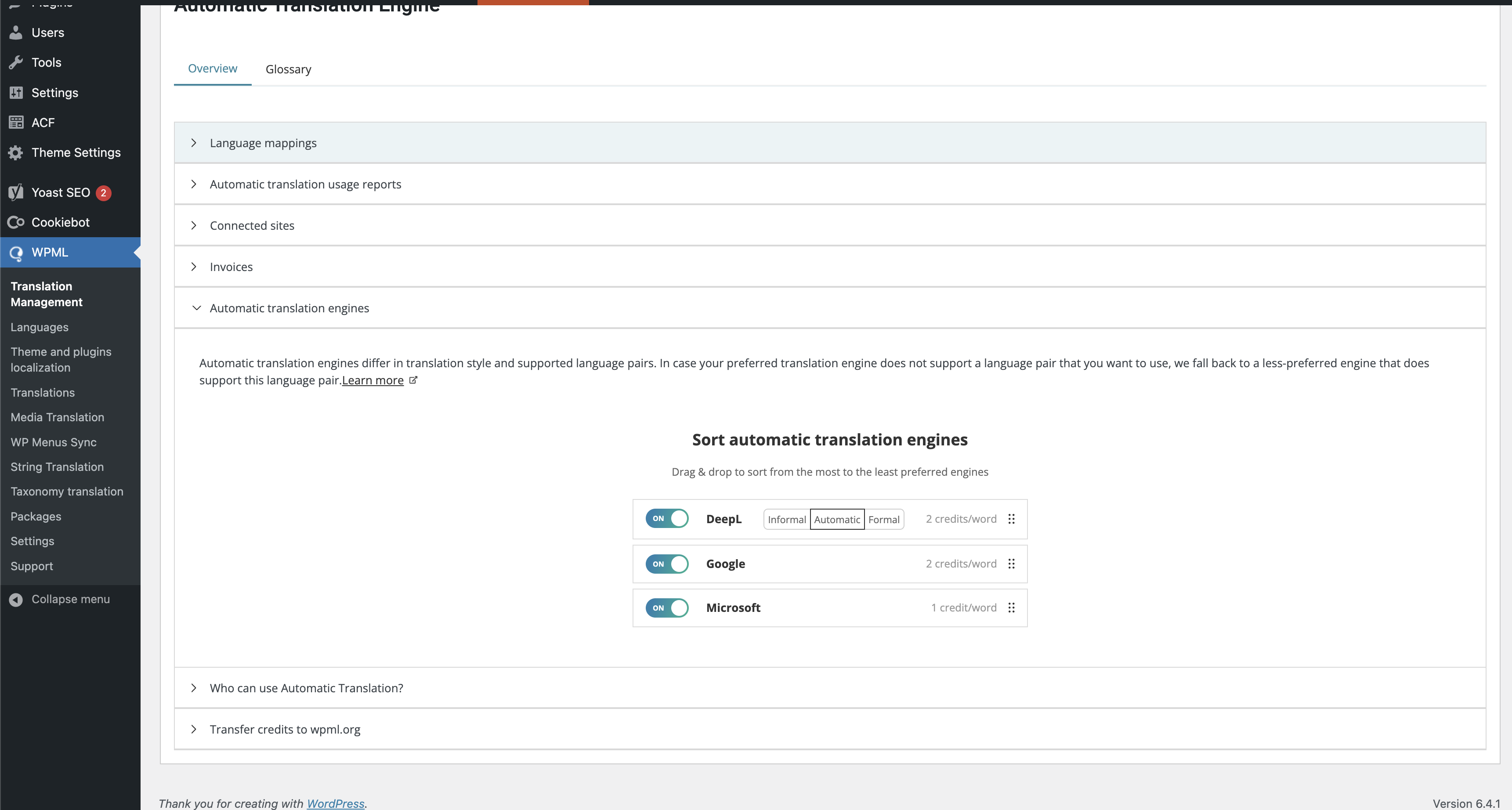Click 'Sort automatic translation engines' heading
This screenshot has height=810, width=1512.
tap(830, 440)
